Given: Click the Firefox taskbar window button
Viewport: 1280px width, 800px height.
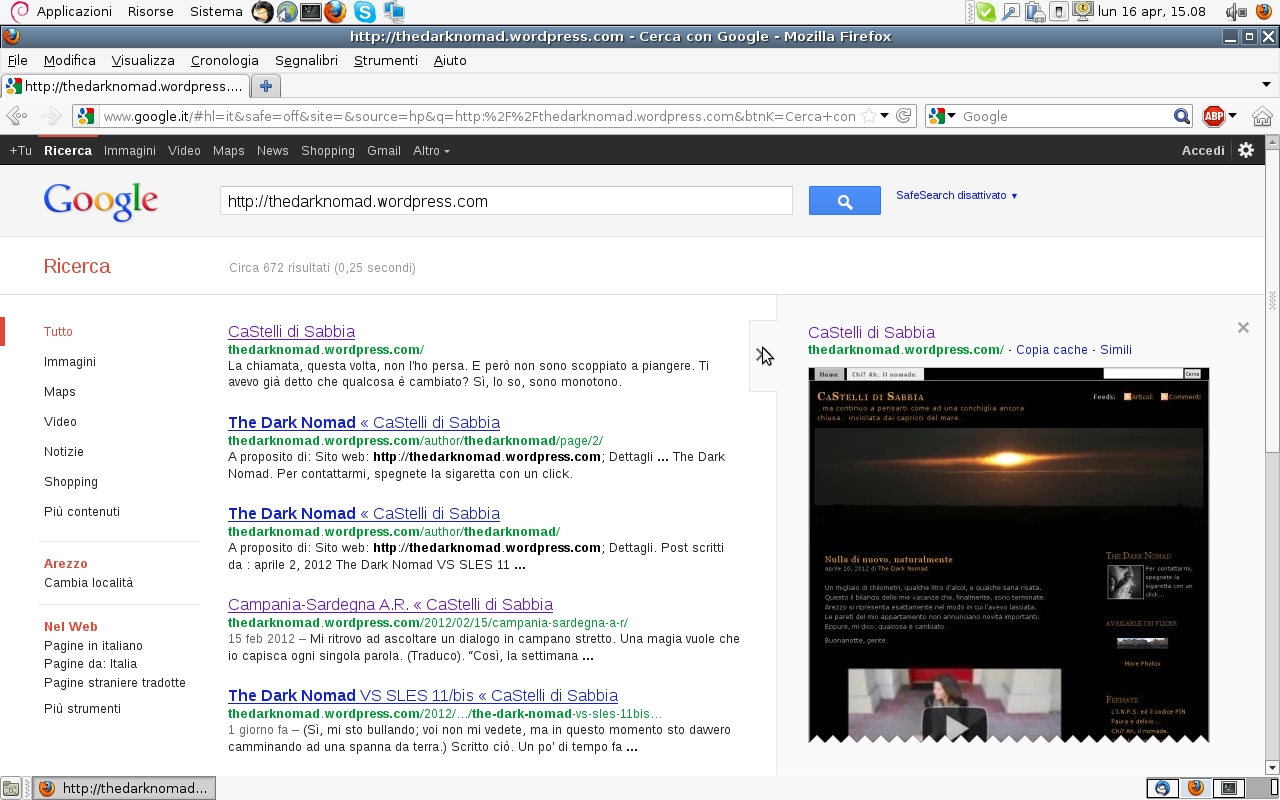Looking at the screenshot, I should click(x=124, y=788).
